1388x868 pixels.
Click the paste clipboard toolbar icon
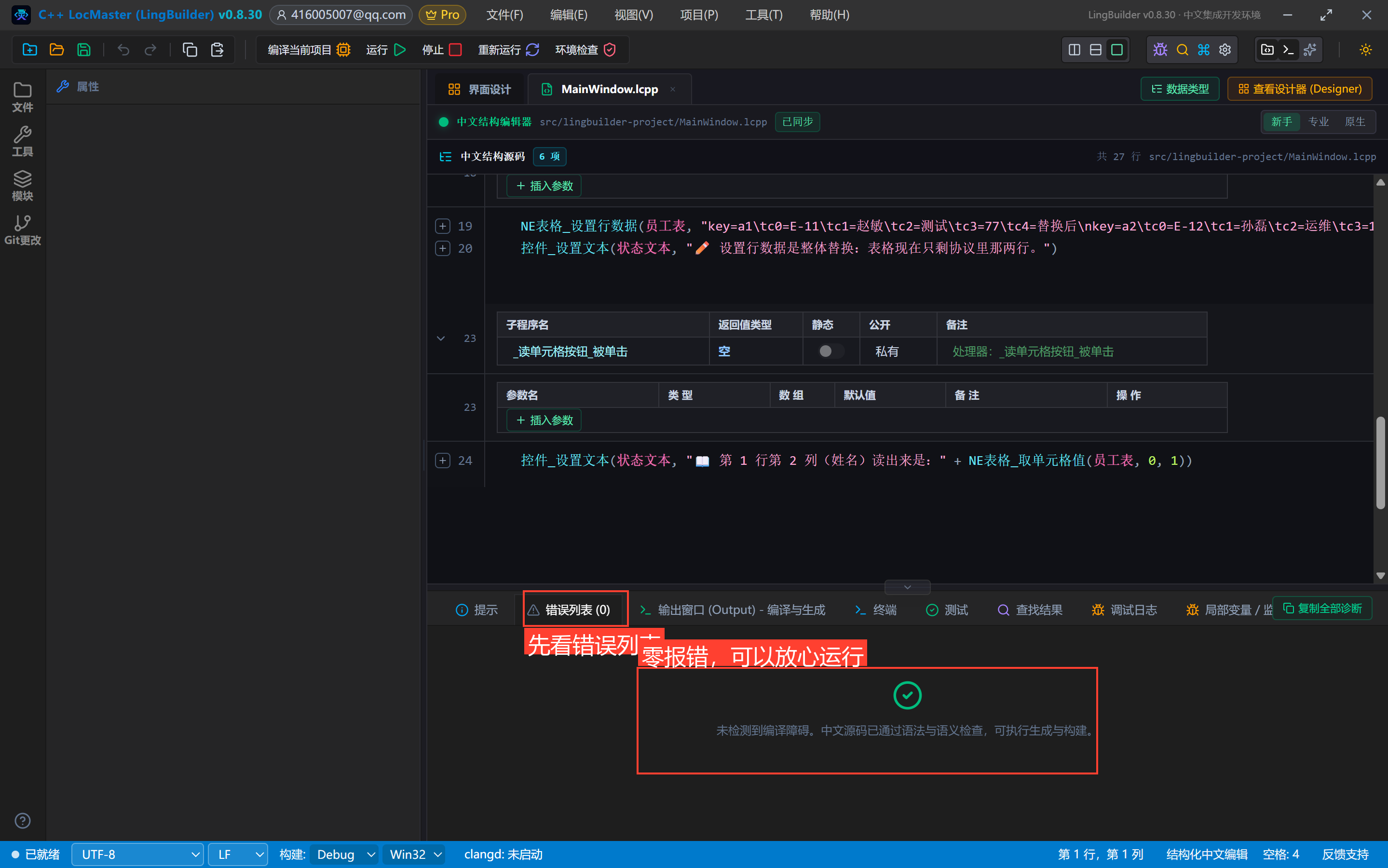tap(217, 50)
